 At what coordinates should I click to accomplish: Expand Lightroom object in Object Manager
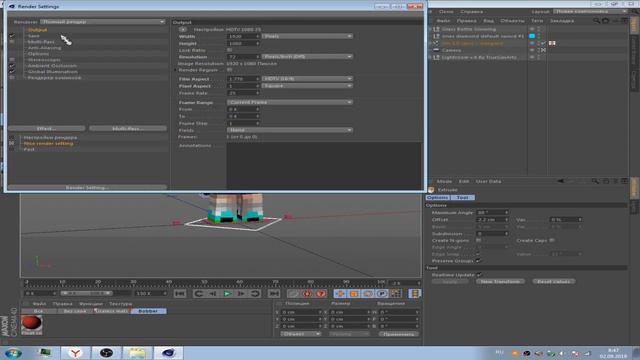pyautogui.click(x=430, y=58)
